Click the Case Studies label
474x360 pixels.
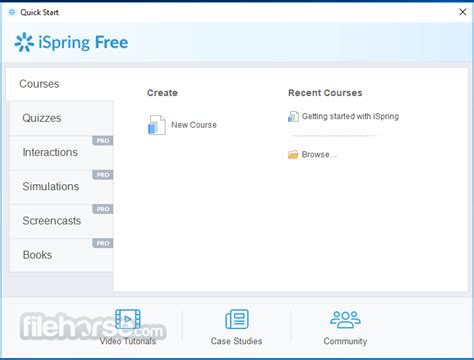236,341
